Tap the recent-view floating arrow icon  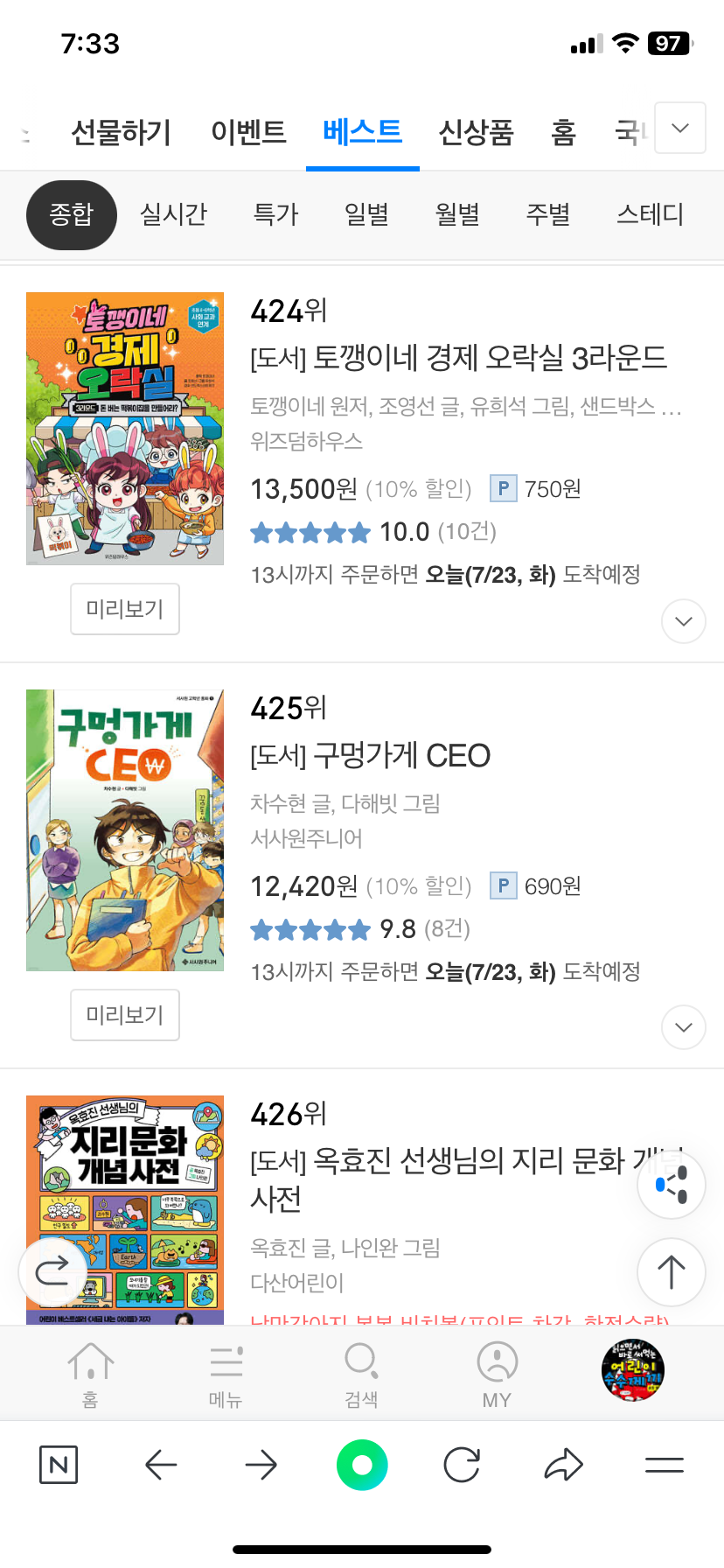click(x=52, y=1270)
